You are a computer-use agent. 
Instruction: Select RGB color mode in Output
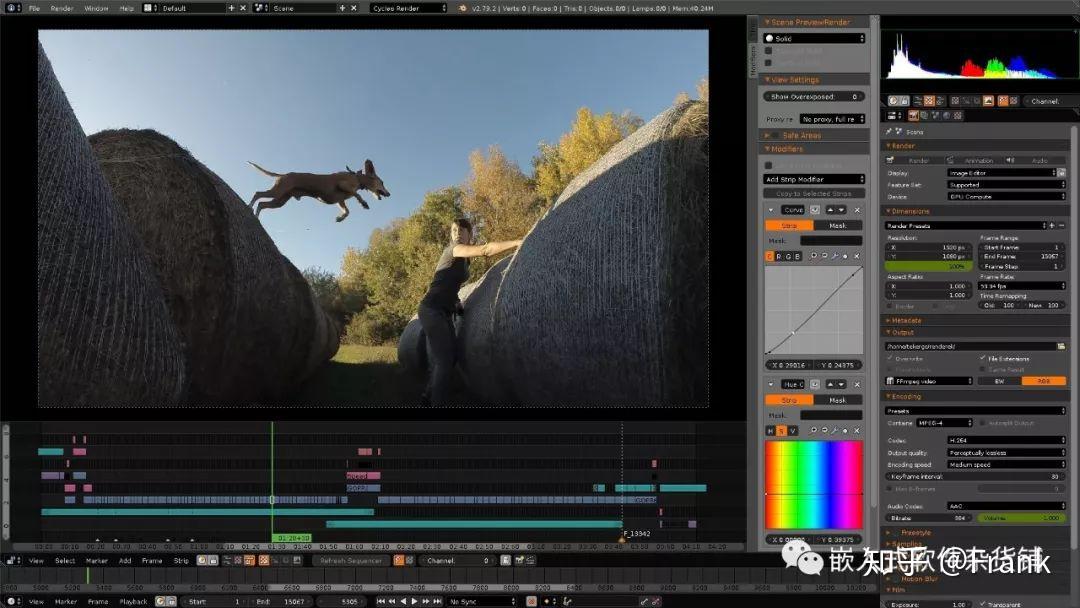point(1043,381)
